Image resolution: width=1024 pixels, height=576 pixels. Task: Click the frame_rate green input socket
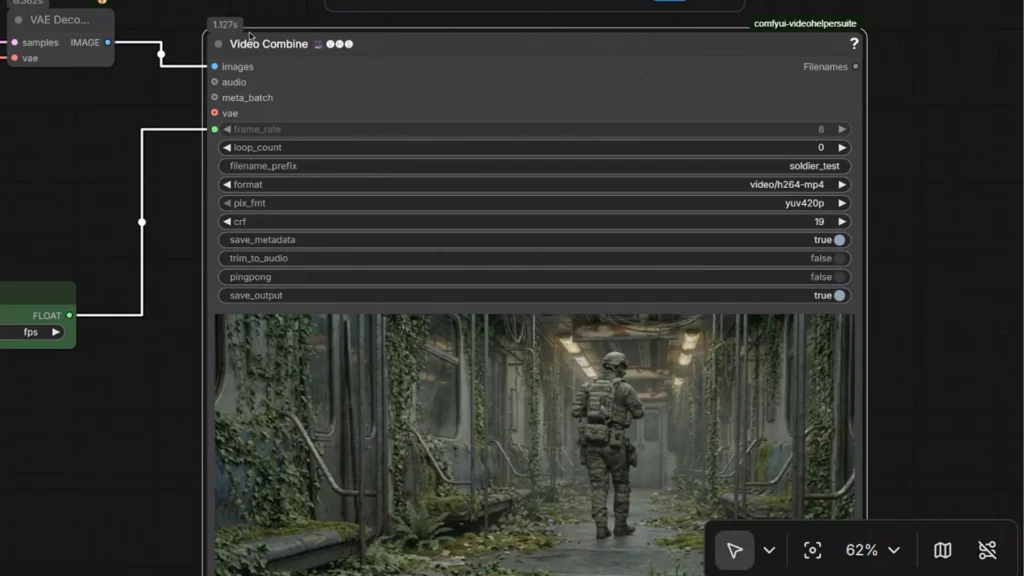pos(214,129)
